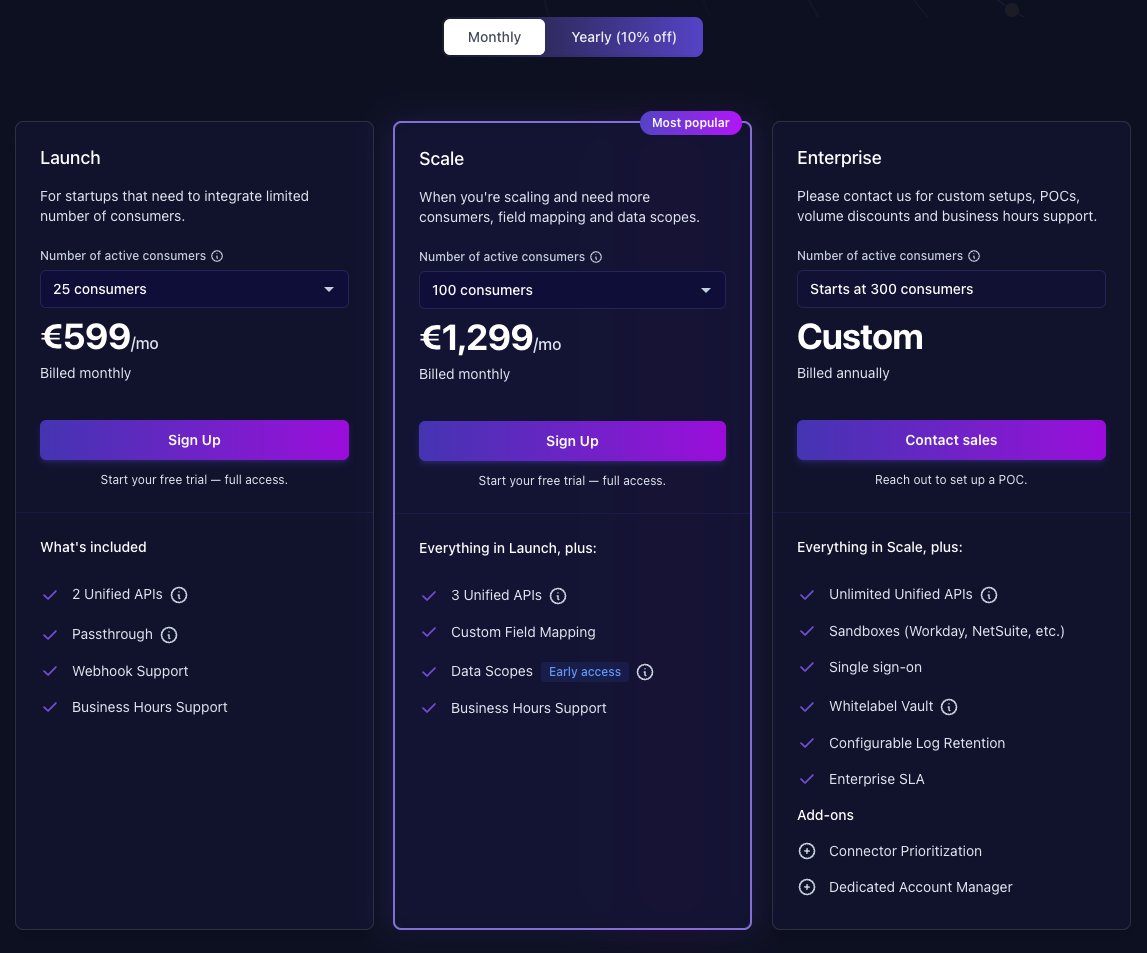1147x953 pixels.
Task: Open the info tooltip for 2 Unified APIs
Action: (x=179, y=594)
